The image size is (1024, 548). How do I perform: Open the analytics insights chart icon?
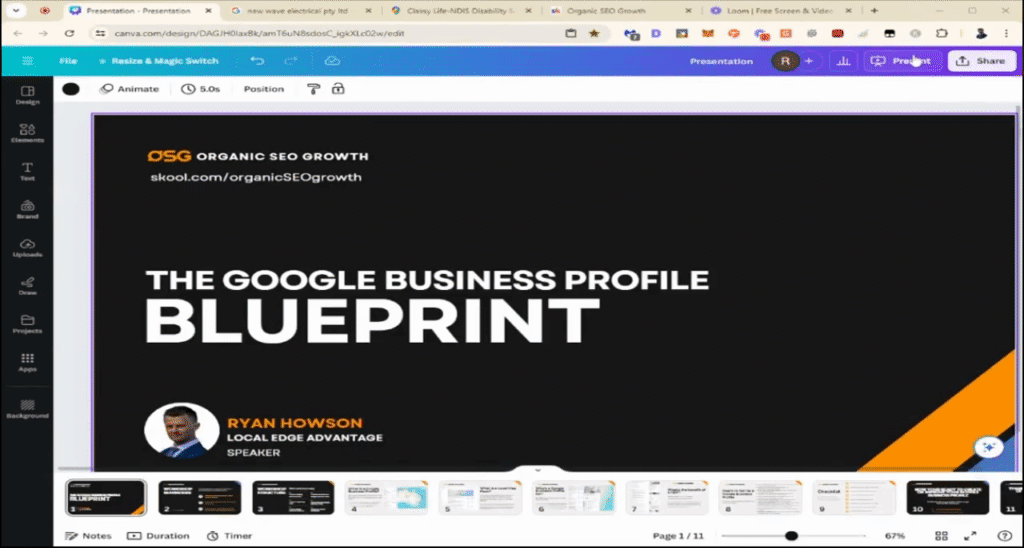(x=843, y=61)
